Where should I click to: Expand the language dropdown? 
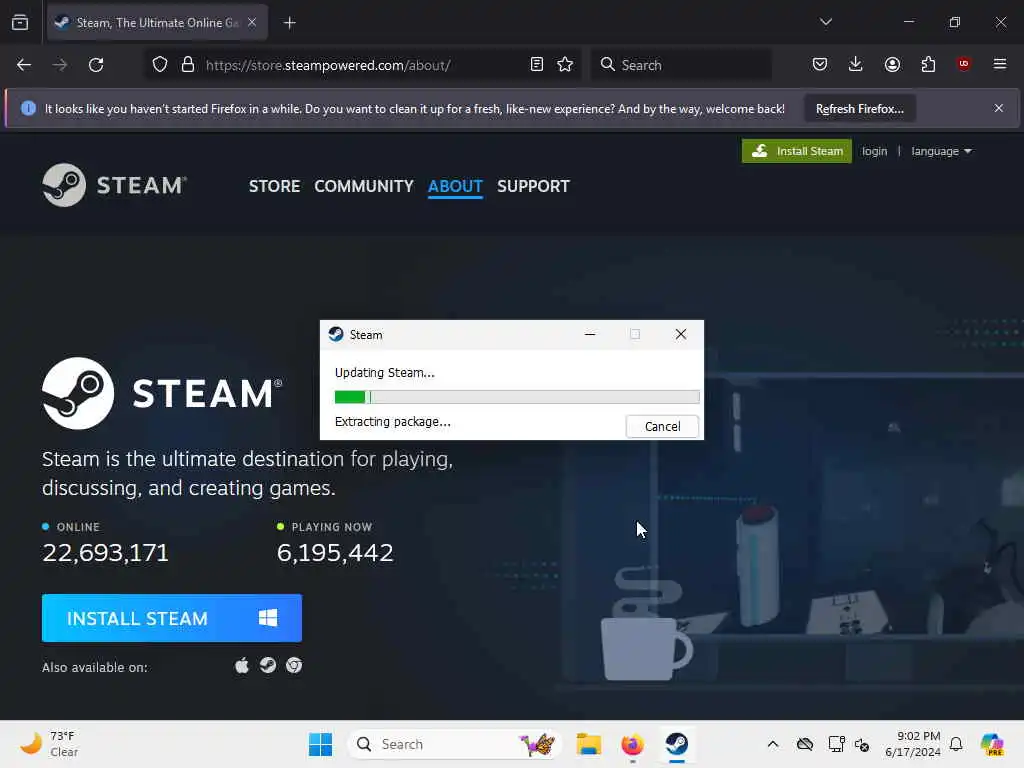pyautogui.click(x=941, y=152)
